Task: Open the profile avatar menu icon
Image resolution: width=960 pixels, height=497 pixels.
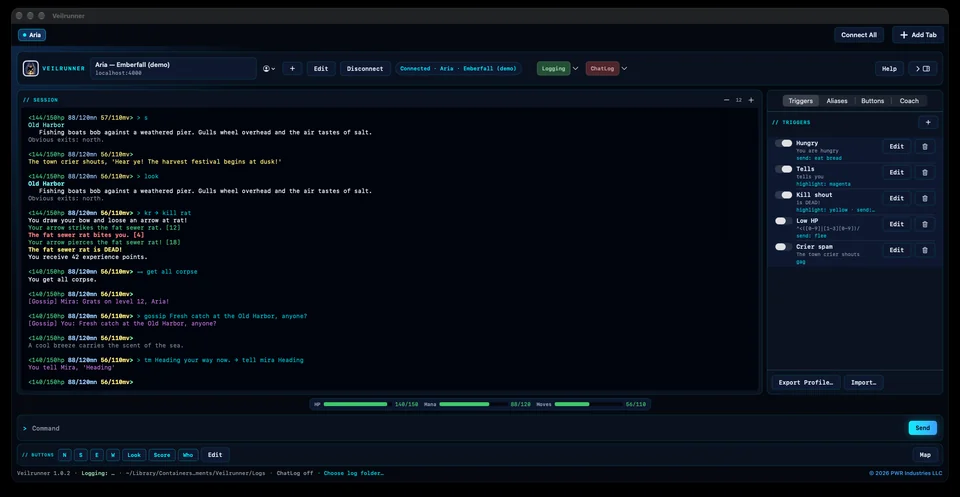Action: tap(267, 69)
